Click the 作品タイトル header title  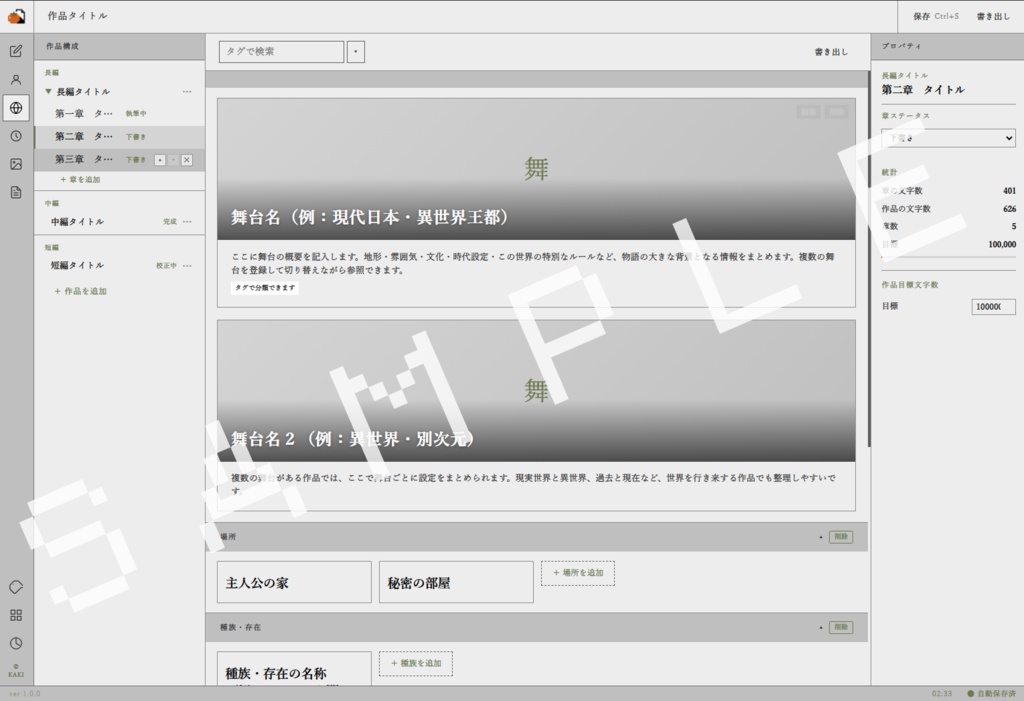[x=77, y=16]
